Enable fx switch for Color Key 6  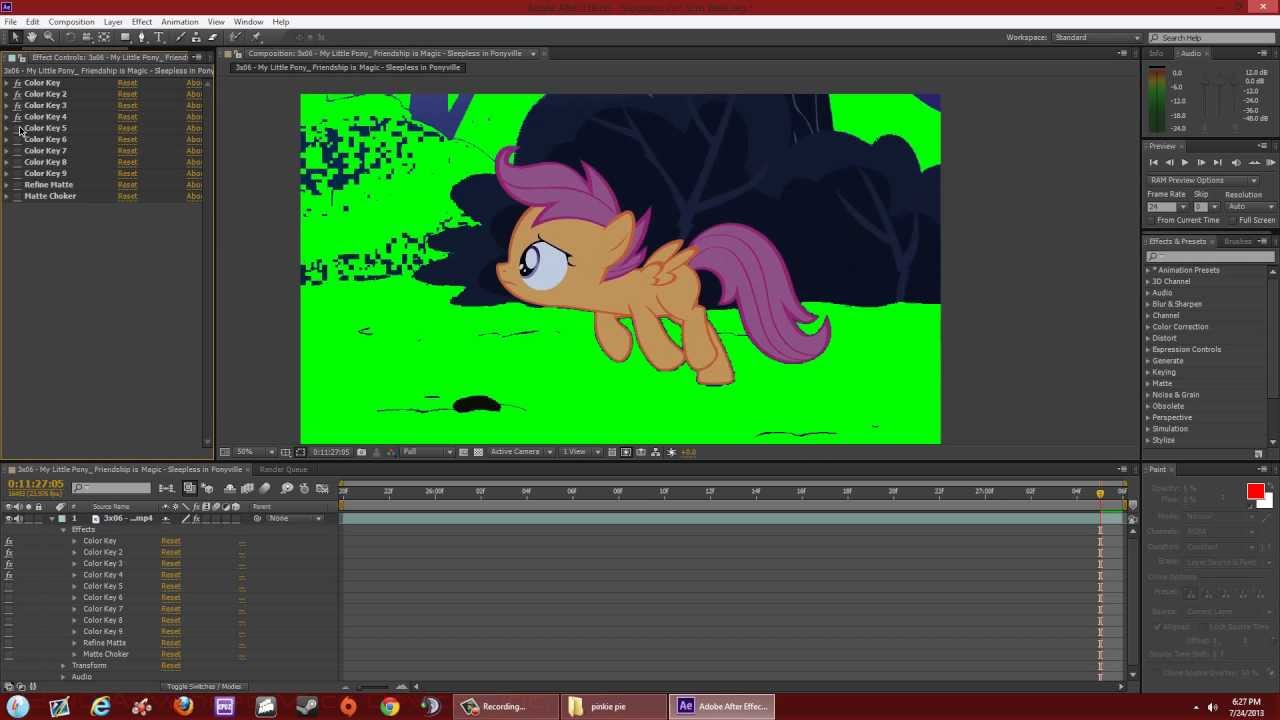[17, 139]
